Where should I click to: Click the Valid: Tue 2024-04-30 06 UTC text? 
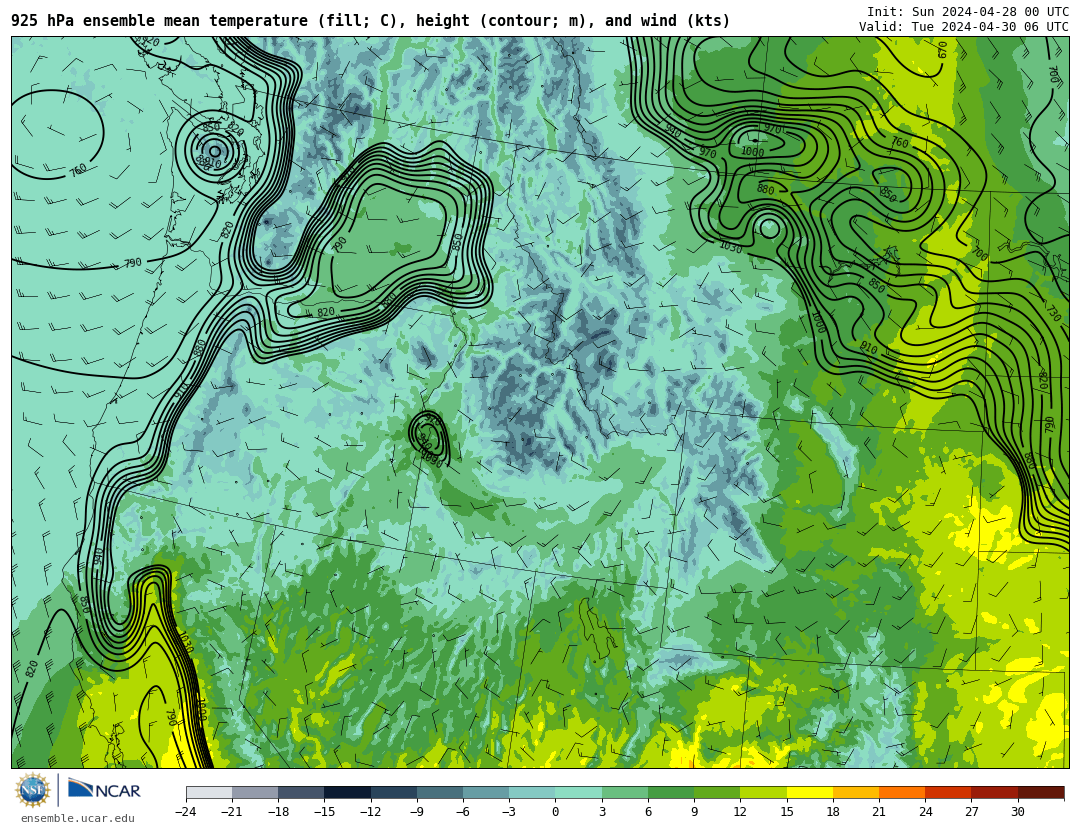coord(964,27)
